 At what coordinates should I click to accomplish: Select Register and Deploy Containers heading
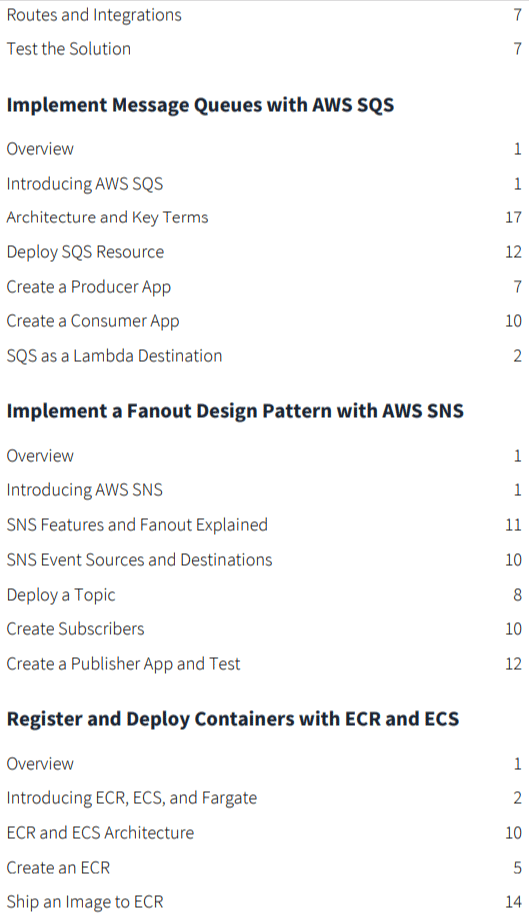(232, 719)
